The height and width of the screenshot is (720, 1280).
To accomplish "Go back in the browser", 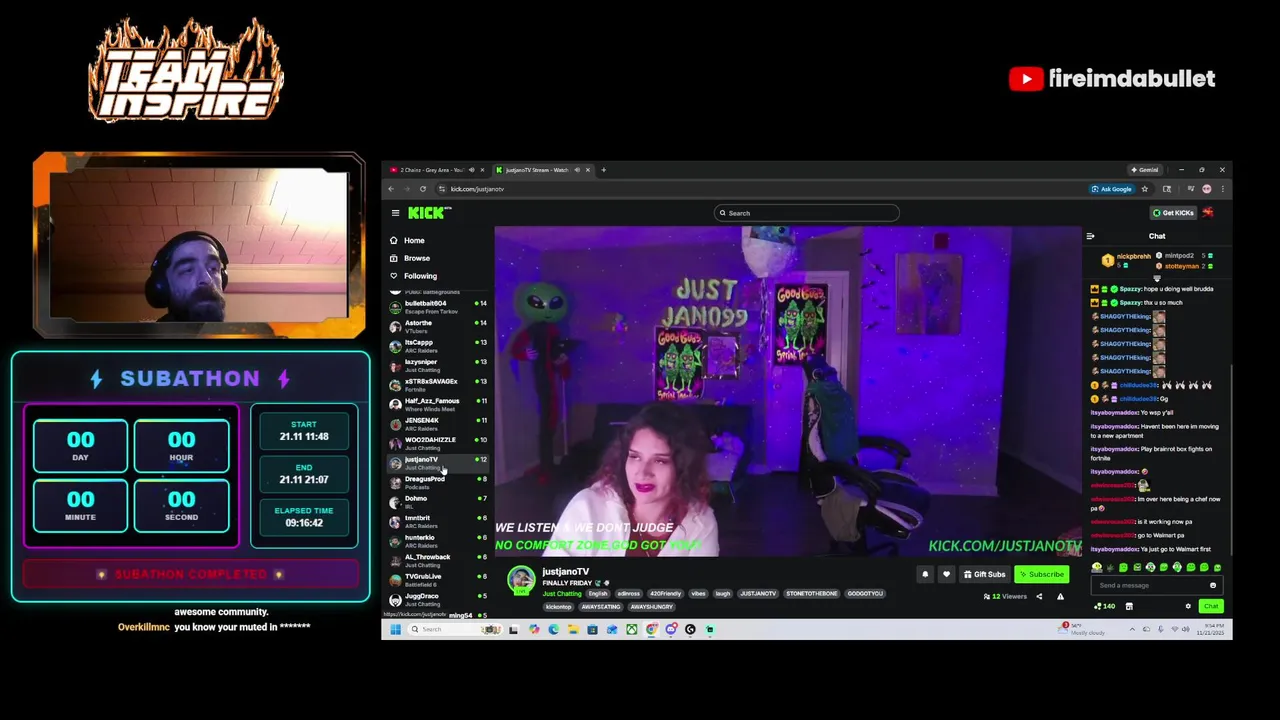I will (391, 189).
